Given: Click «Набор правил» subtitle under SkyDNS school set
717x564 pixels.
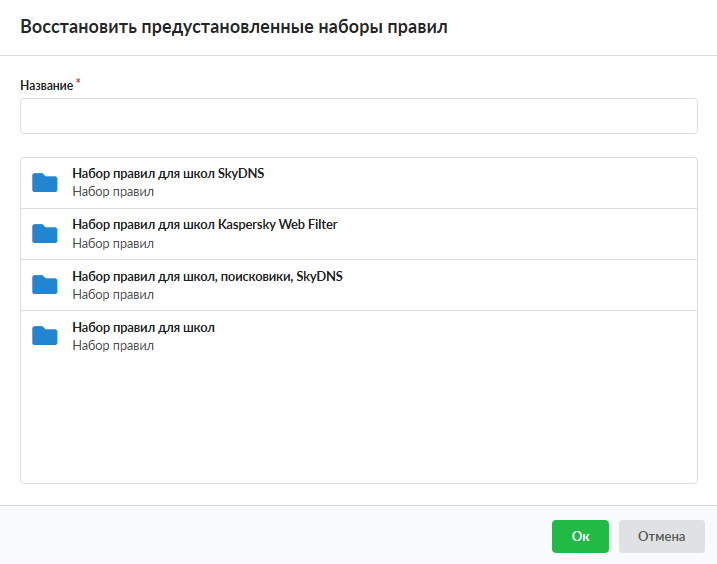Looking at the screenshot, I should (x=113, y=192).
